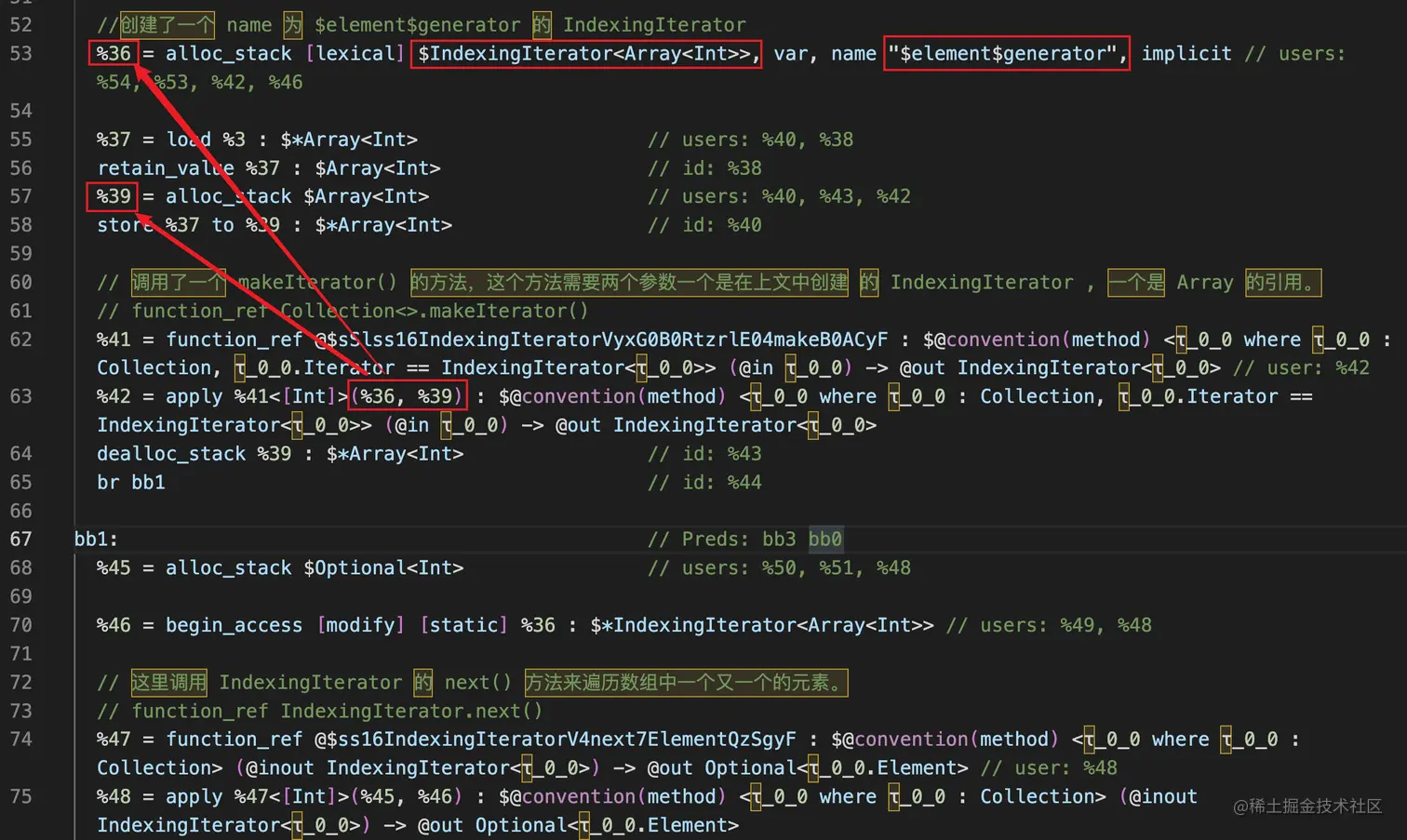This screenshot has height=840, width=1407.
Task: Click the function_ref on line 62
Action: 234,339
